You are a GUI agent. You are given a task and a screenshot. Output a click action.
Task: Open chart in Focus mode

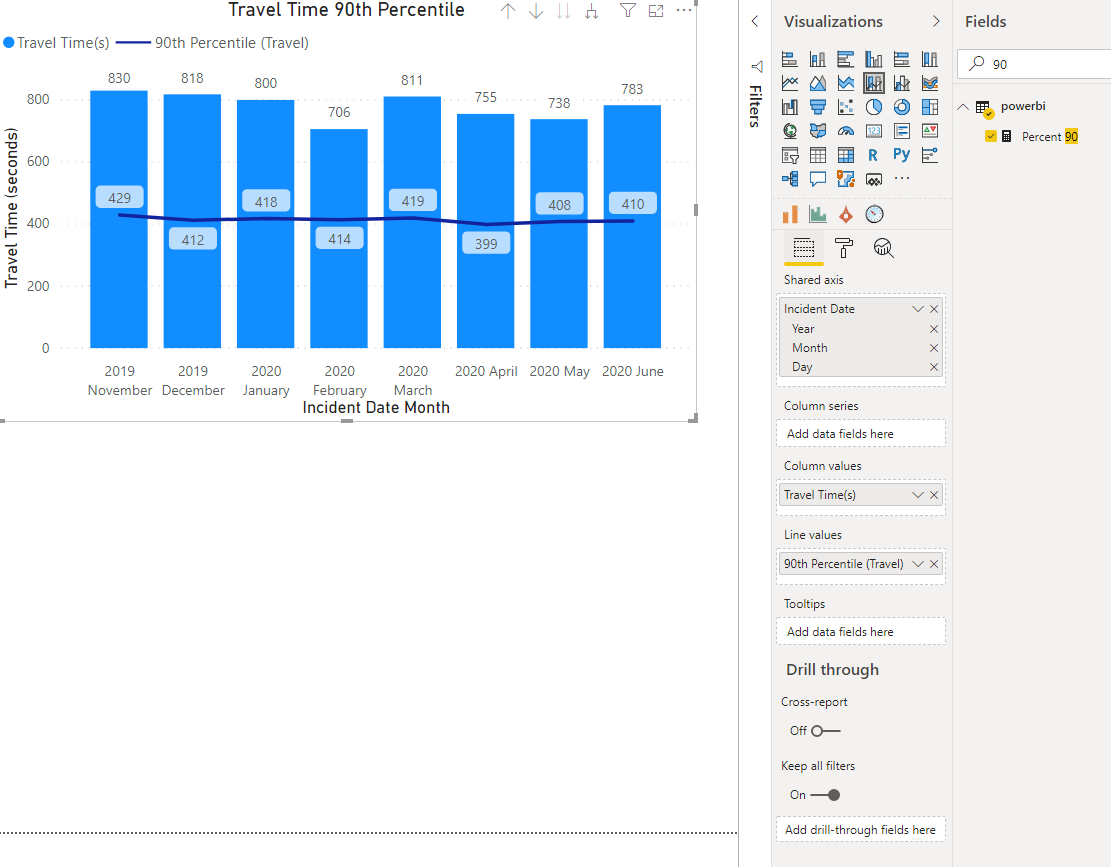pos(656,11)
